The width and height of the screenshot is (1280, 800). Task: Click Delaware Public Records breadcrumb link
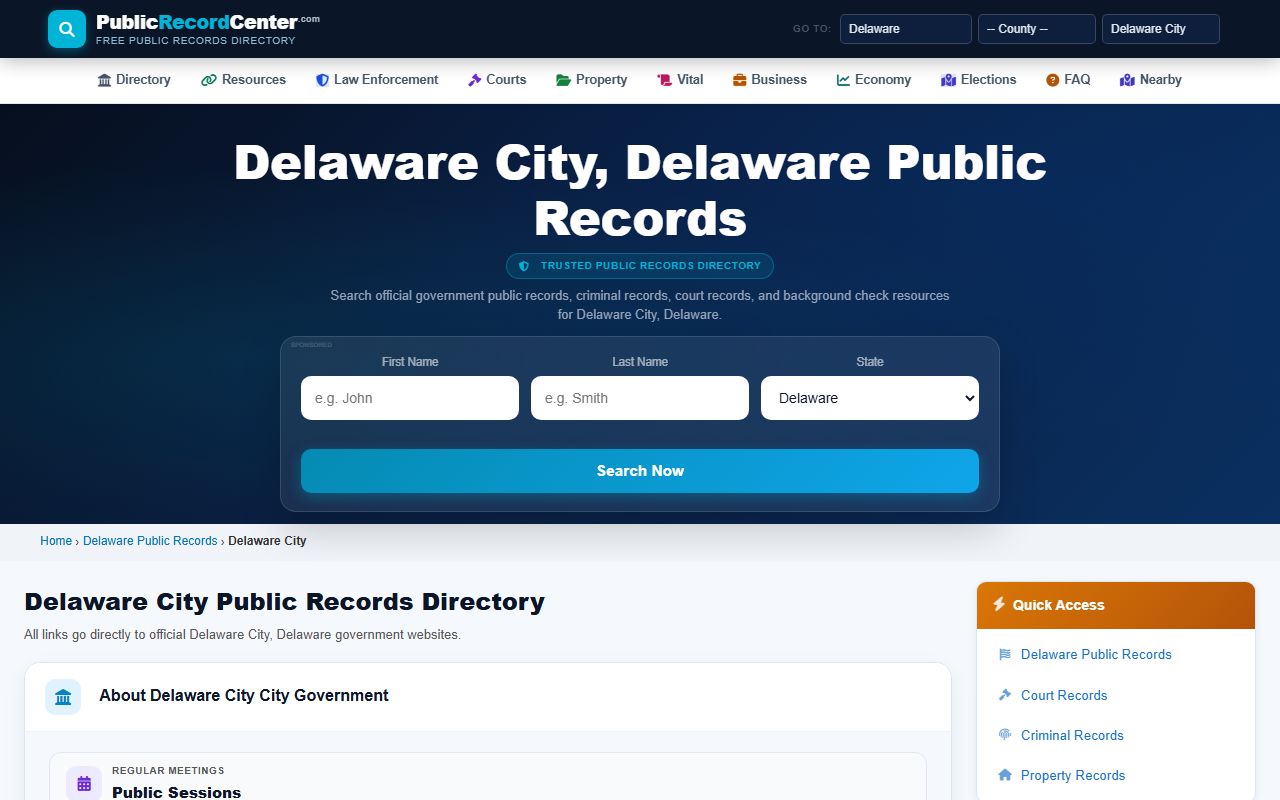tap(150, 541)
